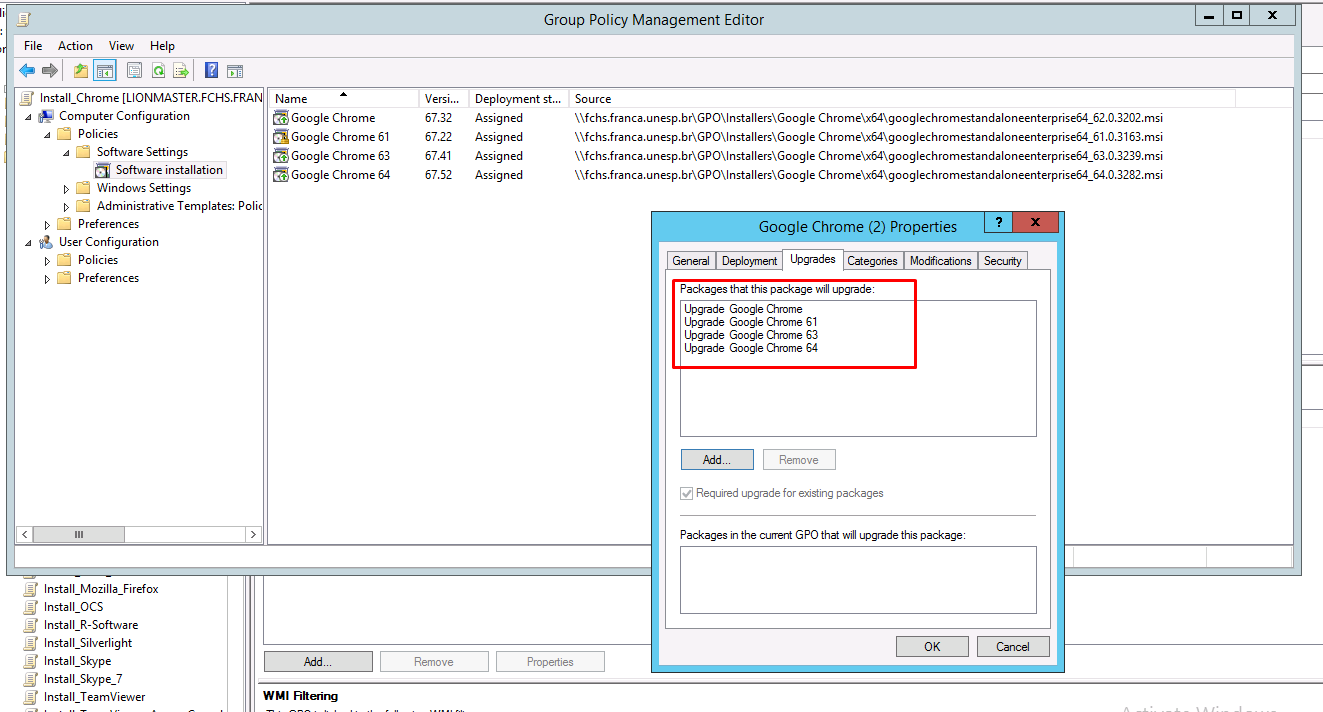Switch to the Deployment tab
1323x712 pixels.
[x=749, y=261]
